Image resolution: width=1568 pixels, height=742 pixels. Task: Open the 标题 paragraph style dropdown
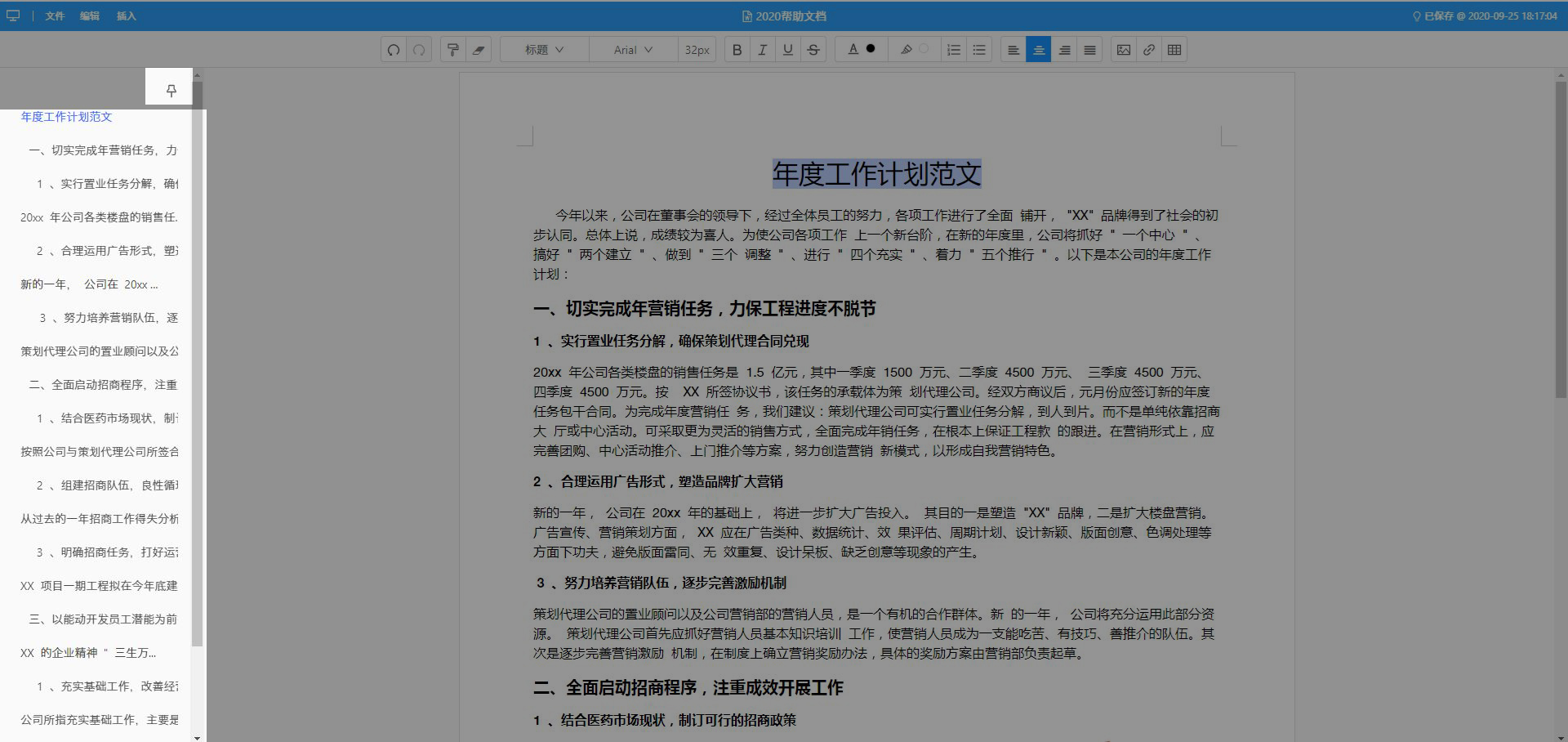[x=544, y=50]
